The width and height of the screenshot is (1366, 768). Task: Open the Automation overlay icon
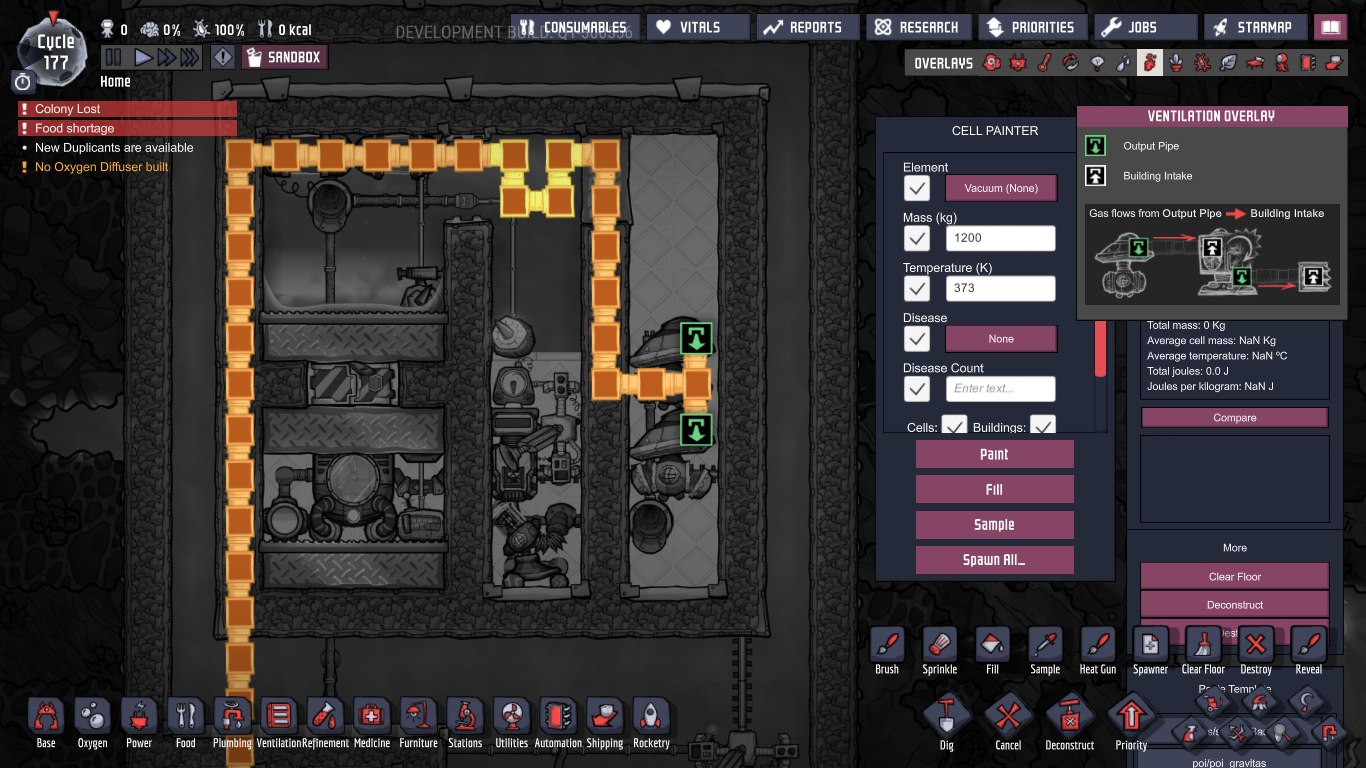point(1308,63)
